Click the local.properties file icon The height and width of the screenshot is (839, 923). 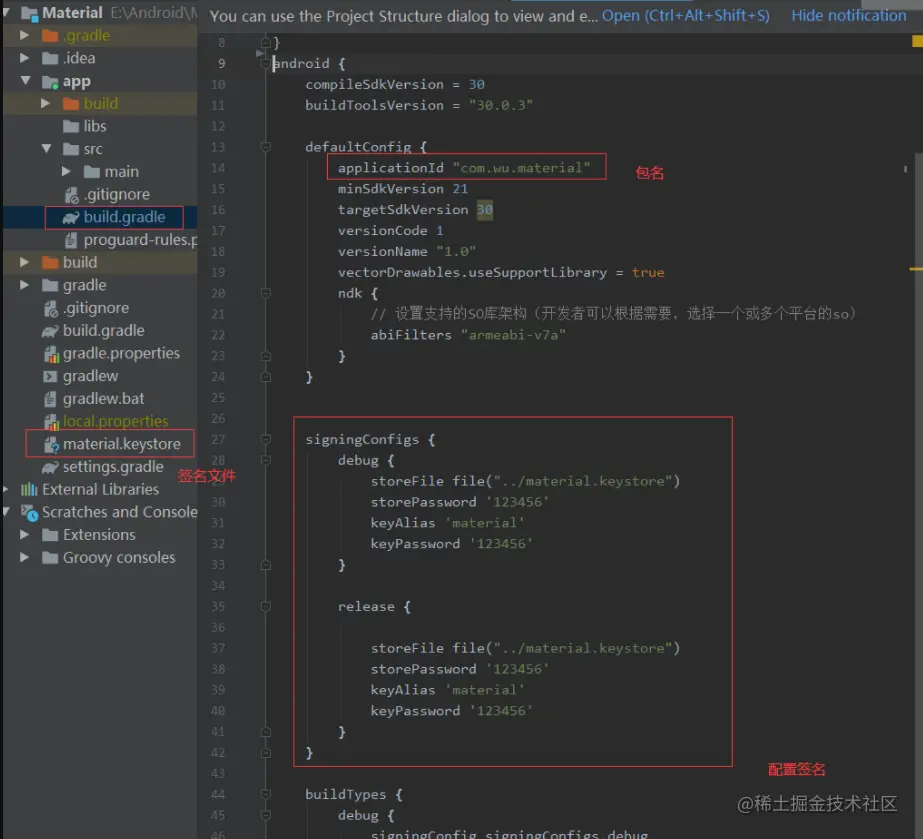(51, 422)
